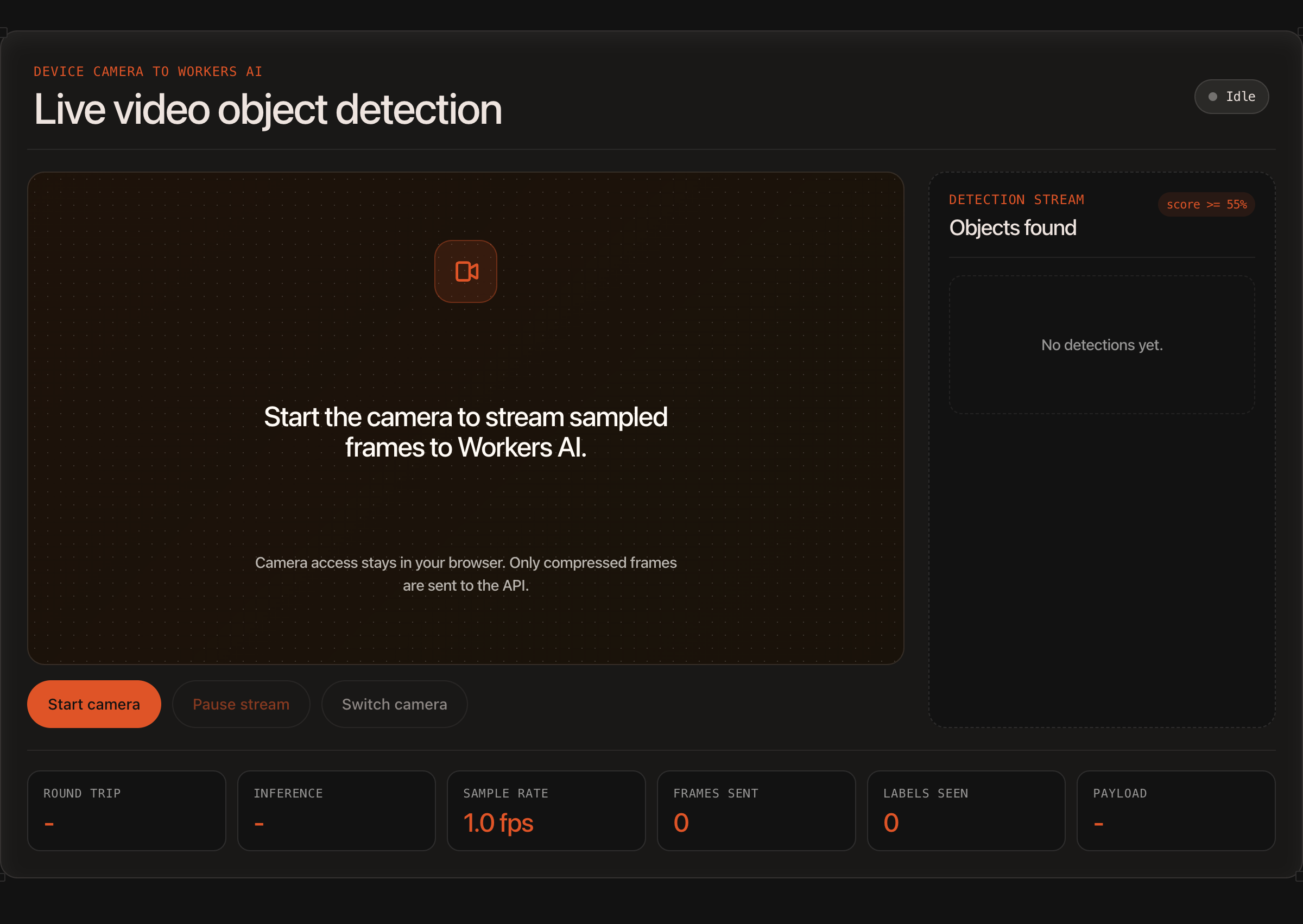
Task: Click the Switch camera button
Action: [394, 704]
